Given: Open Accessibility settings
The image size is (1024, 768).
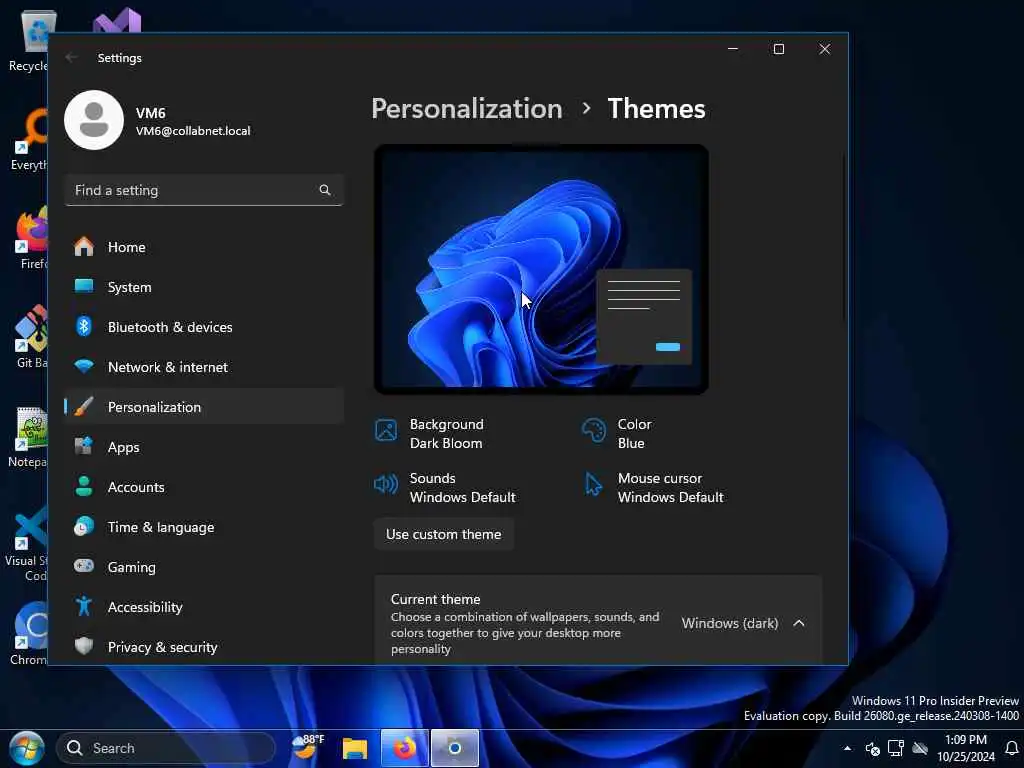Looking at the screenshot, I should click(x=204, y=607).
